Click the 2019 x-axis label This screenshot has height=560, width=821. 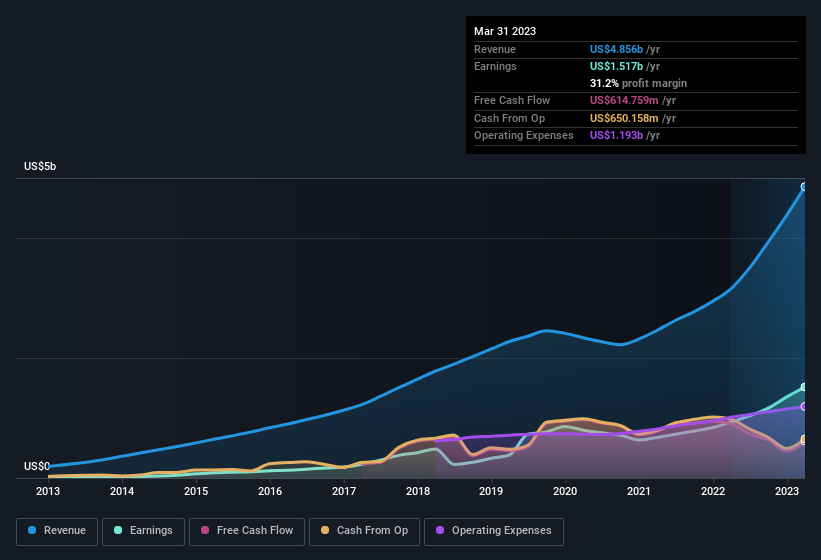(491, 491)
